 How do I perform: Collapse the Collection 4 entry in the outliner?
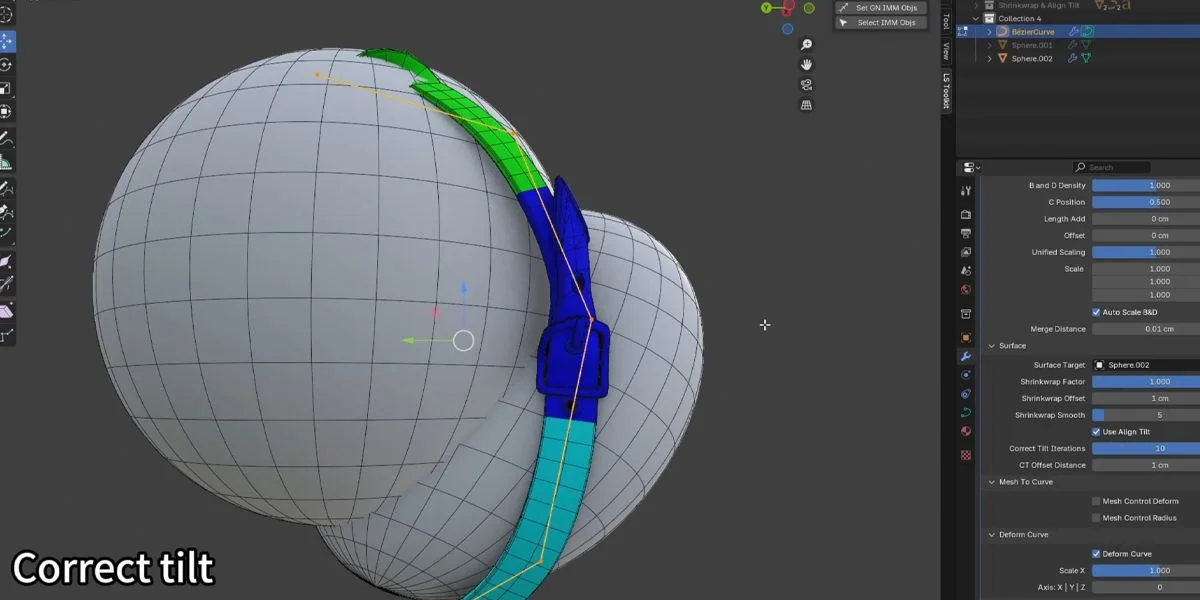tap(976, 19)
